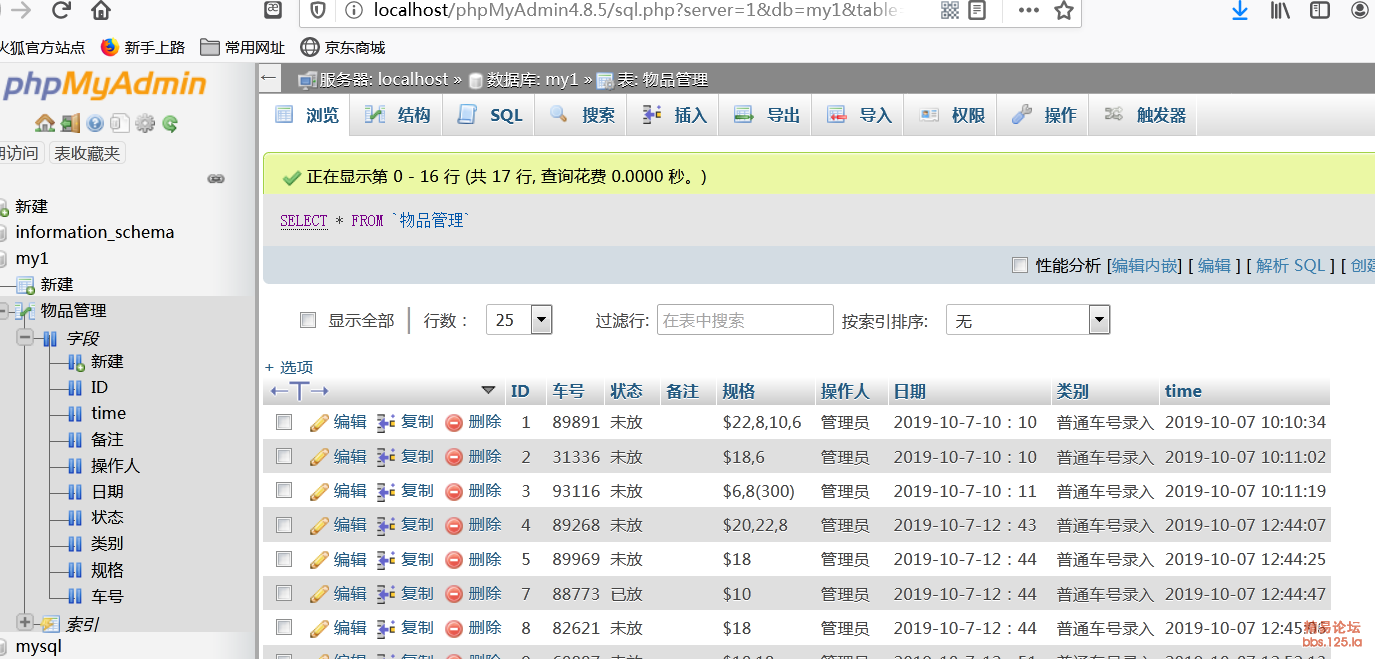Select the checkbox for row ID 4

tap(284, 525)
